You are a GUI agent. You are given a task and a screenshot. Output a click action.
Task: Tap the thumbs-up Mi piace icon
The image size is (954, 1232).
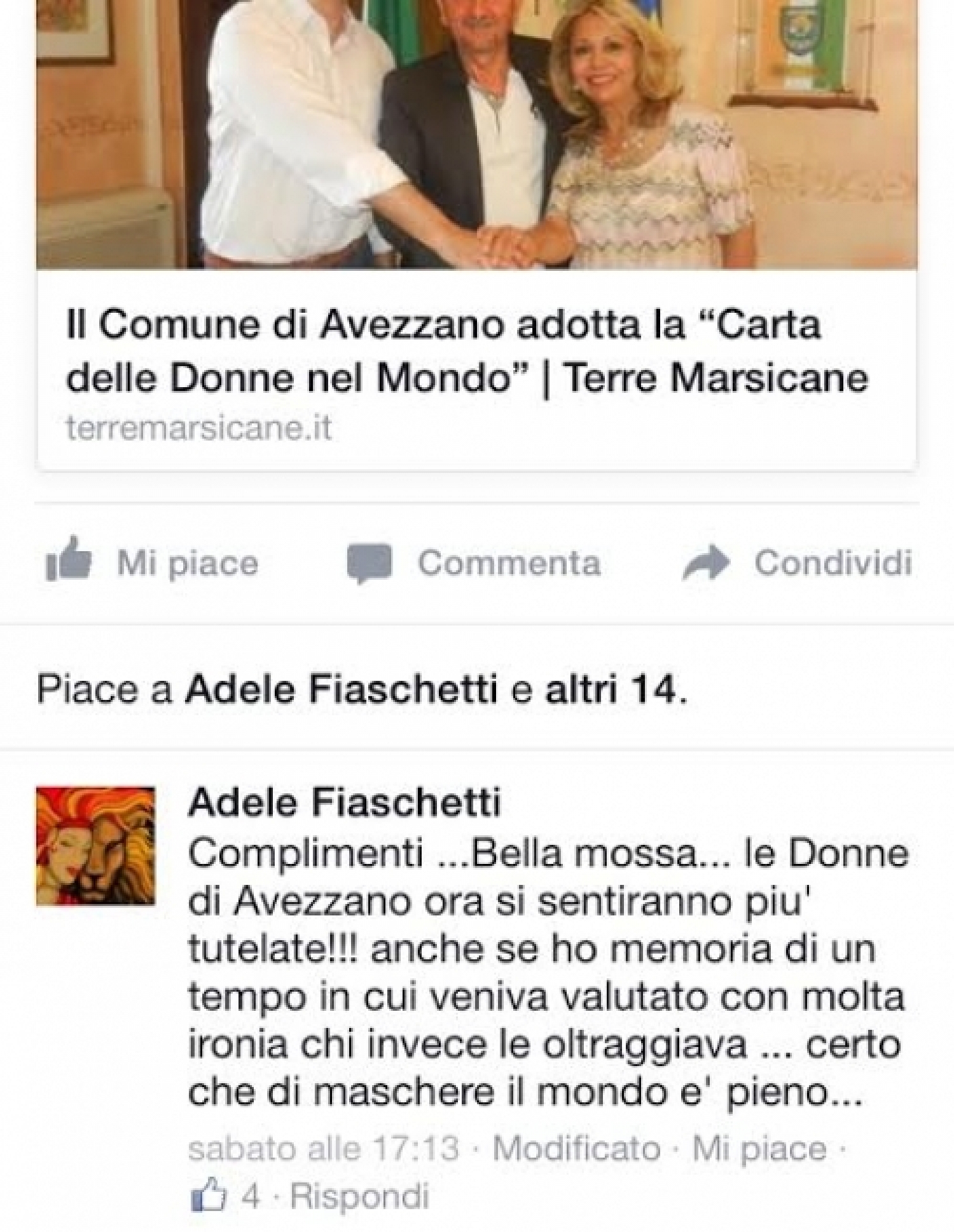pyautogui.click(x=69, y=559)
